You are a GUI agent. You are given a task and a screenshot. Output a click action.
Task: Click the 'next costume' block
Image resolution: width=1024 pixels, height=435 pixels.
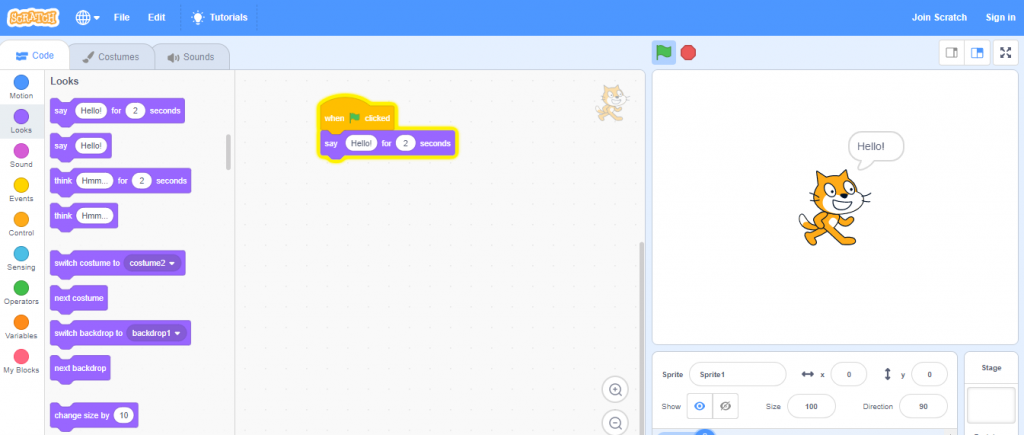click(78, 298)
